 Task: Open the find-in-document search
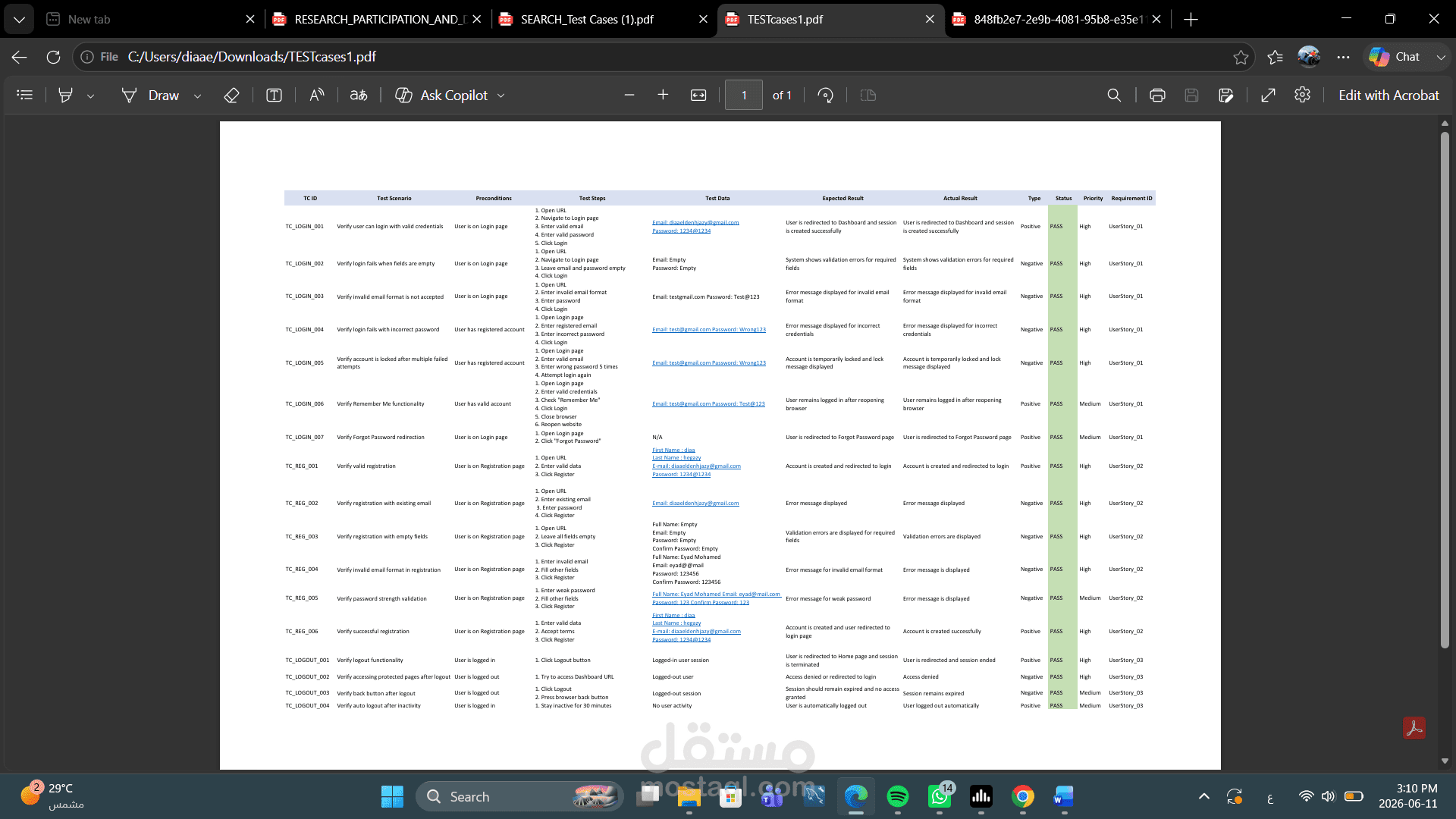[x=1114, y=95]
